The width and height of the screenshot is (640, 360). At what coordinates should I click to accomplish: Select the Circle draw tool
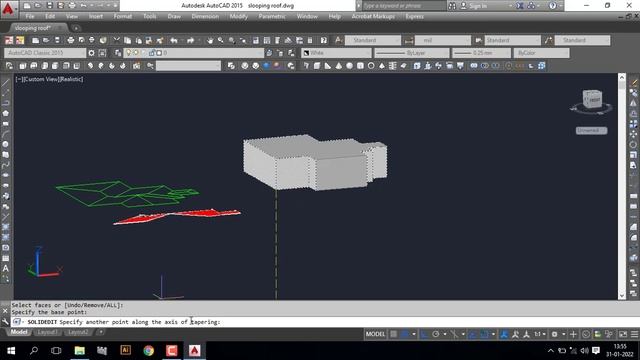click(x=6, y=144)
